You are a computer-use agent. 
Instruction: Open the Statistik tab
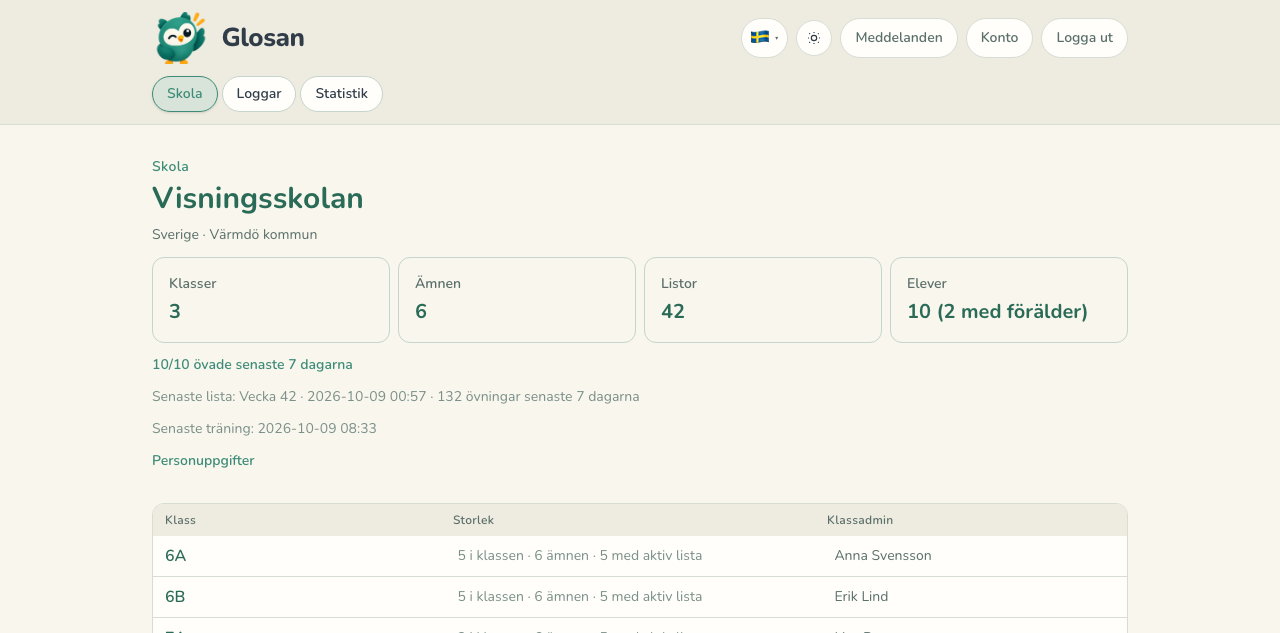(x=341, y=94)
